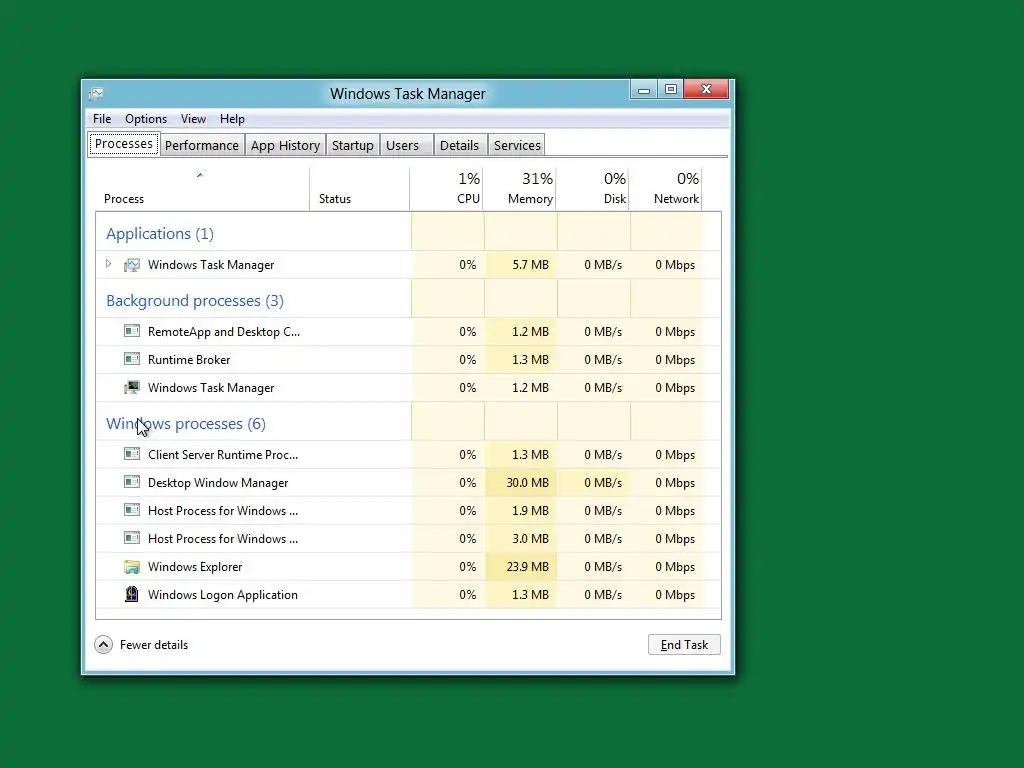The width and height of the screenshot is (1024, 768).
Task: Click Windows Explorer's 0 MB/s disk value
Action: point(603,567)
